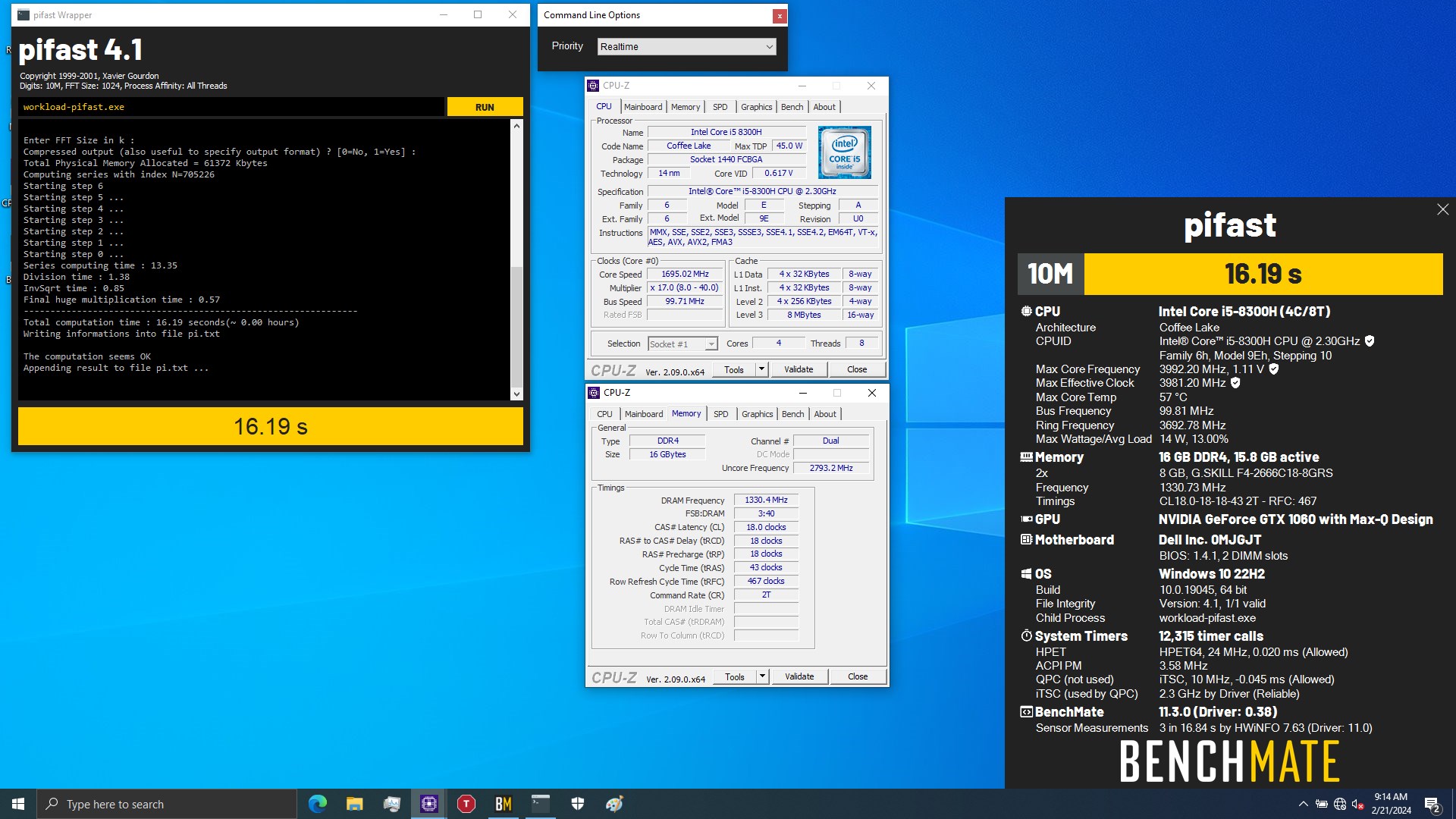Screen dimensions: 1456x819
Task: Click Motherboard icon in BenchMate panel
Action: [x=1026, y=540]
